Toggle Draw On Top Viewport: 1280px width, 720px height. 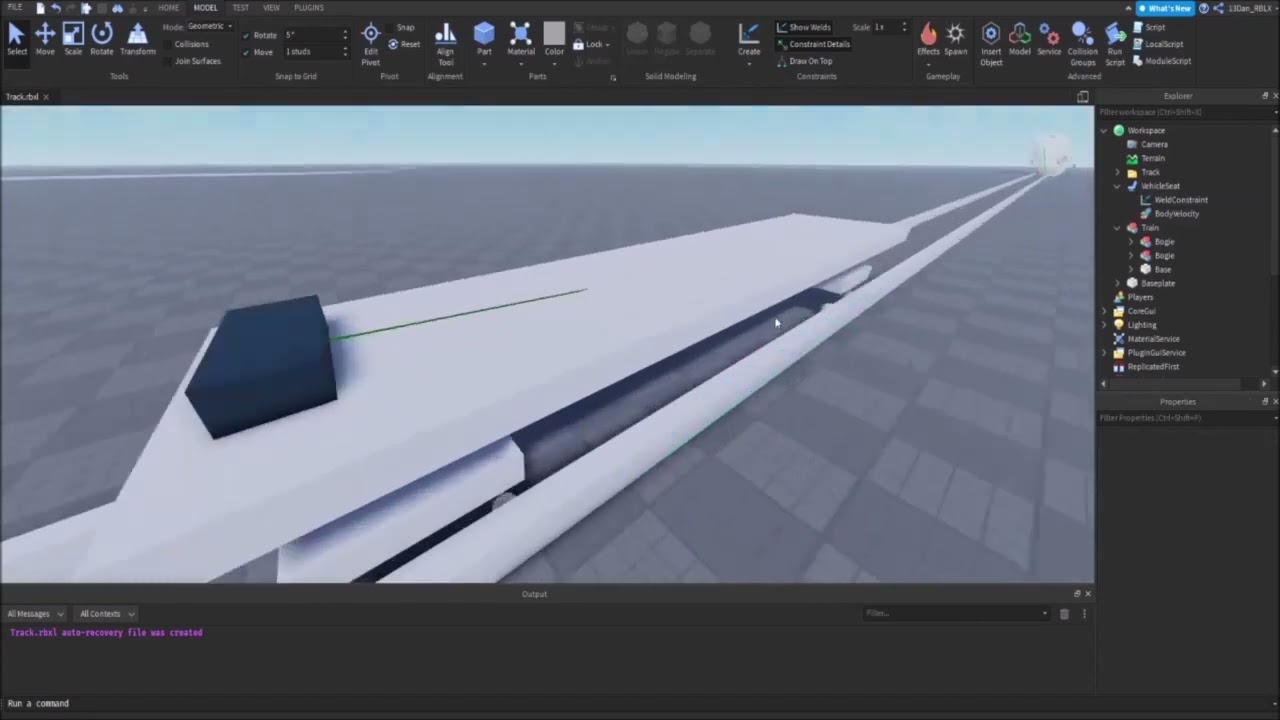coord(805,61)
